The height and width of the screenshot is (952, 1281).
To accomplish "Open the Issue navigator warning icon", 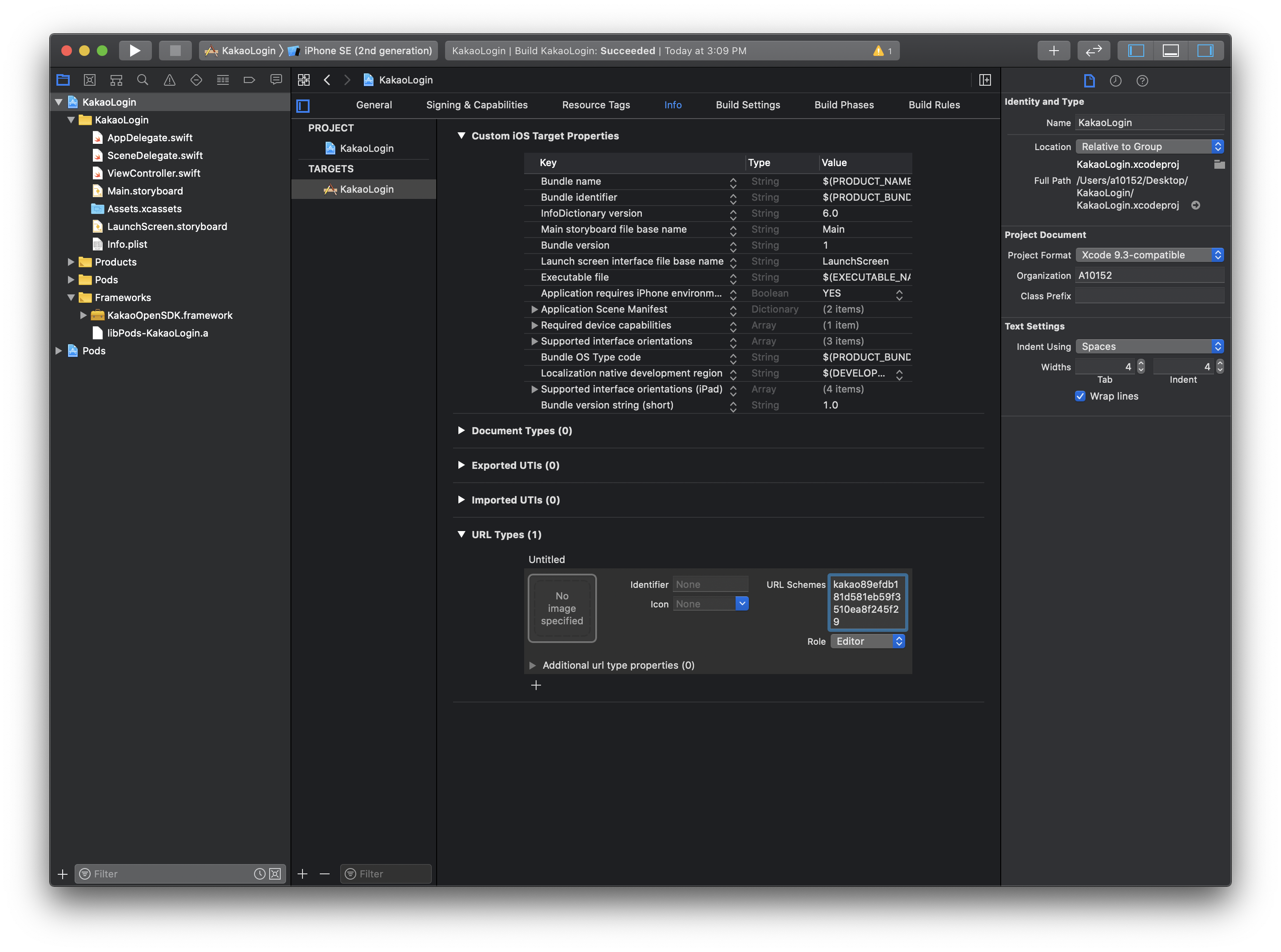I will click(170, 80).
